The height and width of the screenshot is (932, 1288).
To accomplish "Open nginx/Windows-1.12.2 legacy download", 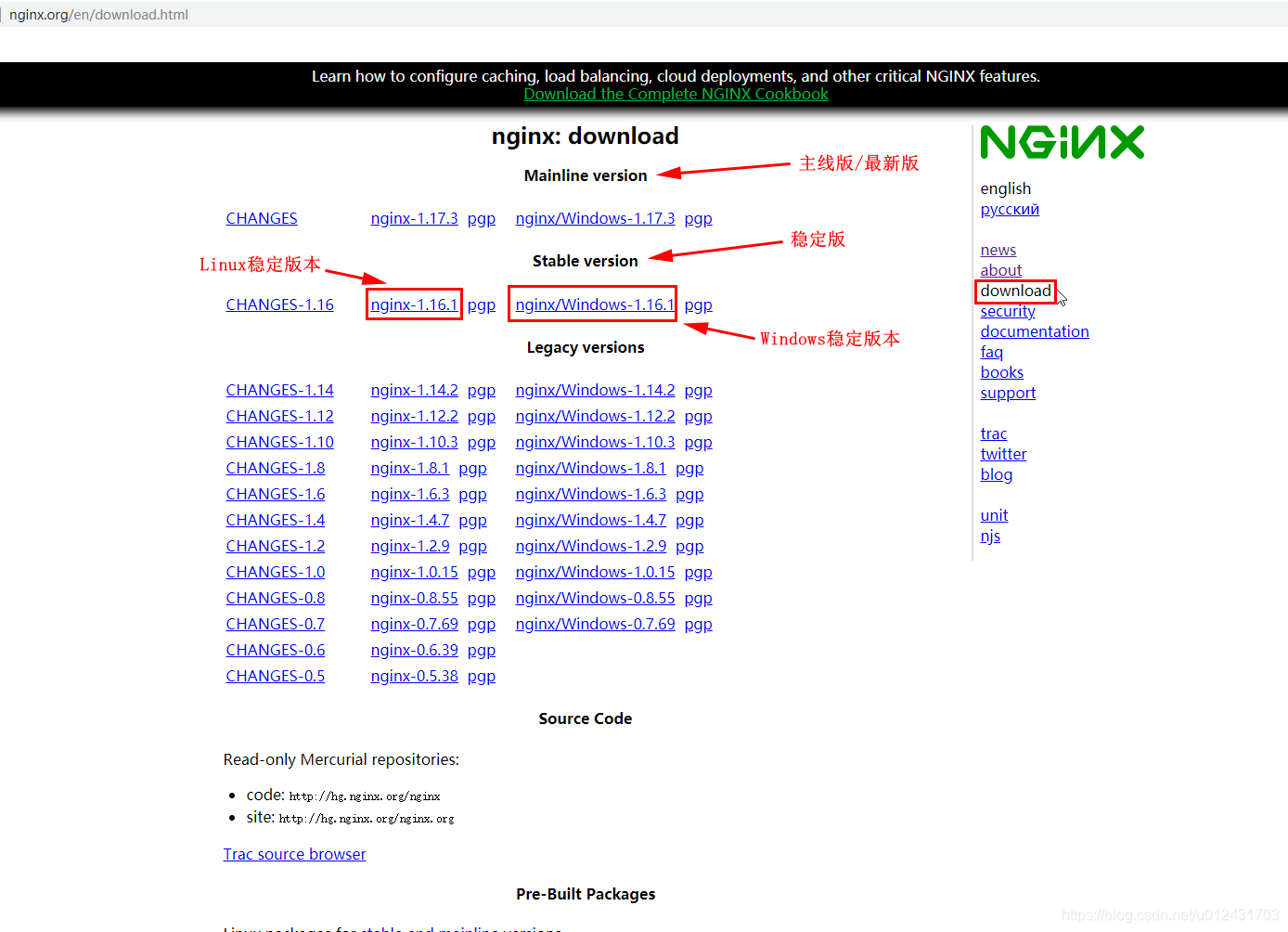I will pos(595,416).
